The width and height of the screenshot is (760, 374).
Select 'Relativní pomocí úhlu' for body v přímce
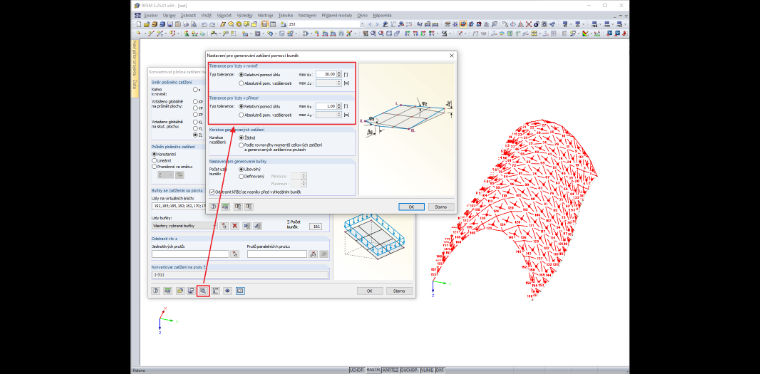[x=242, y=106]
